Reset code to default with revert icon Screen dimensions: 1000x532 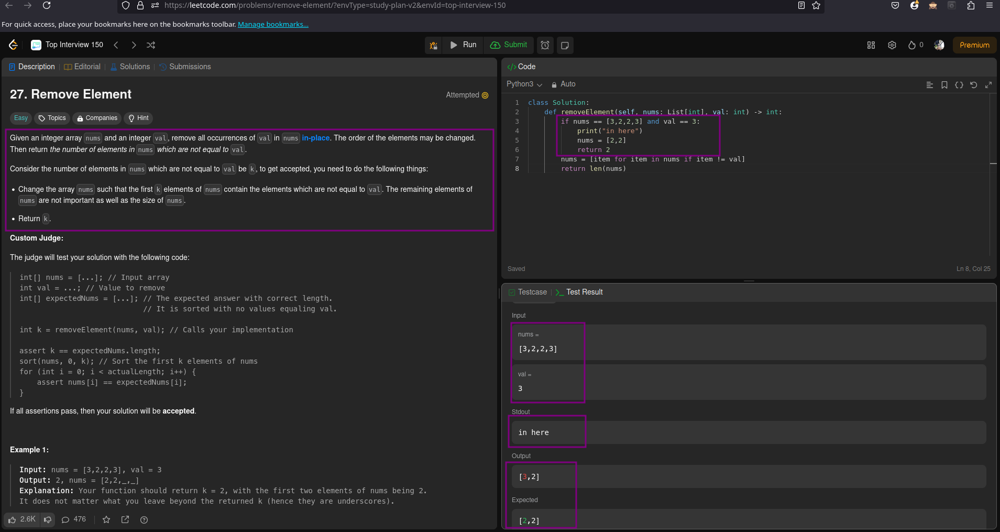(x=973, y=85)
